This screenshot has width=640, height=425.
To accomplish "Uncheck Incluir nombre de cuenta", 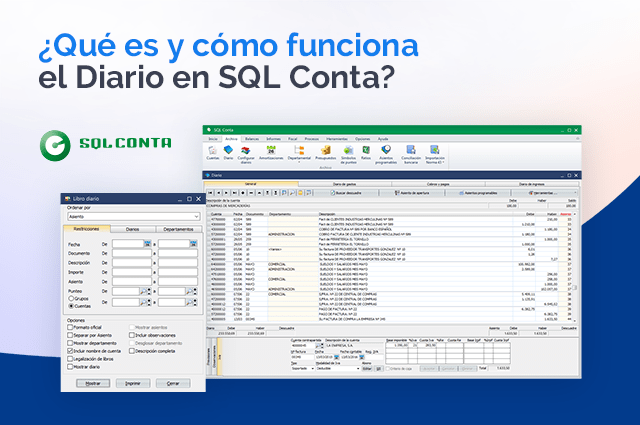I will point(70,351).
